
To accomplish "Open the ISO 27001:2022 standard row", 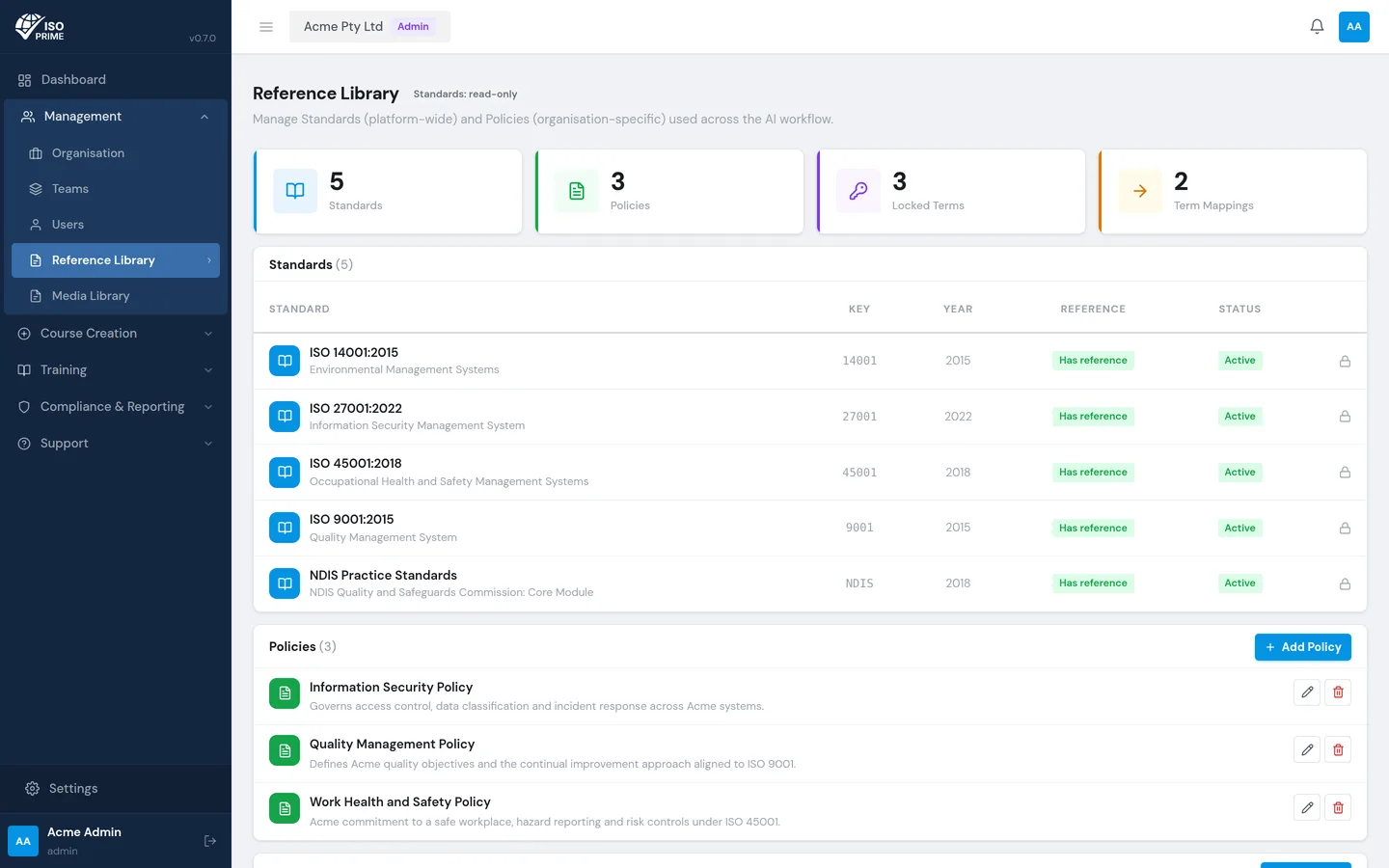I will (810, 417).
